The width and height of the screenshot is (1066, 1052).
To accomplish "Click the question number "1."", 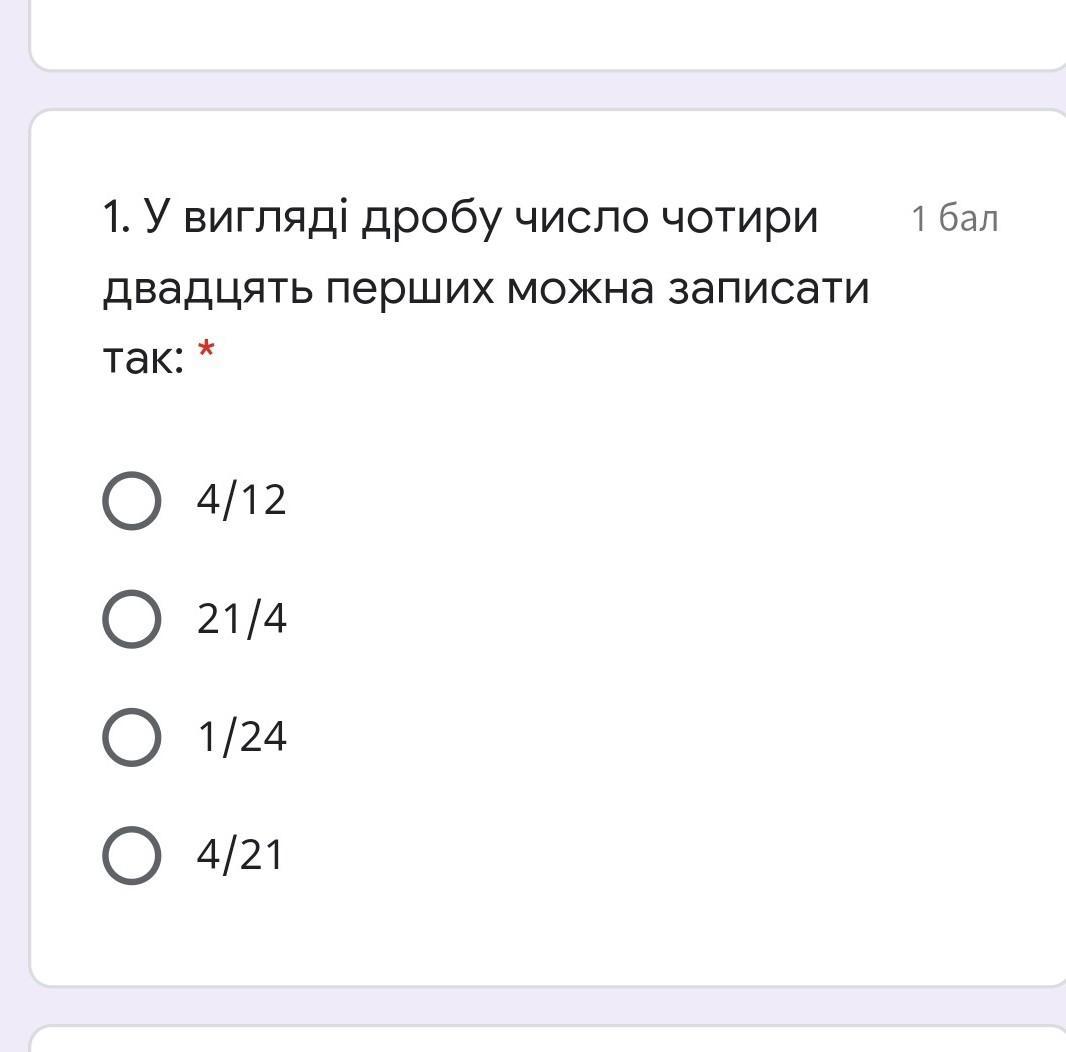I will [116, 217].
